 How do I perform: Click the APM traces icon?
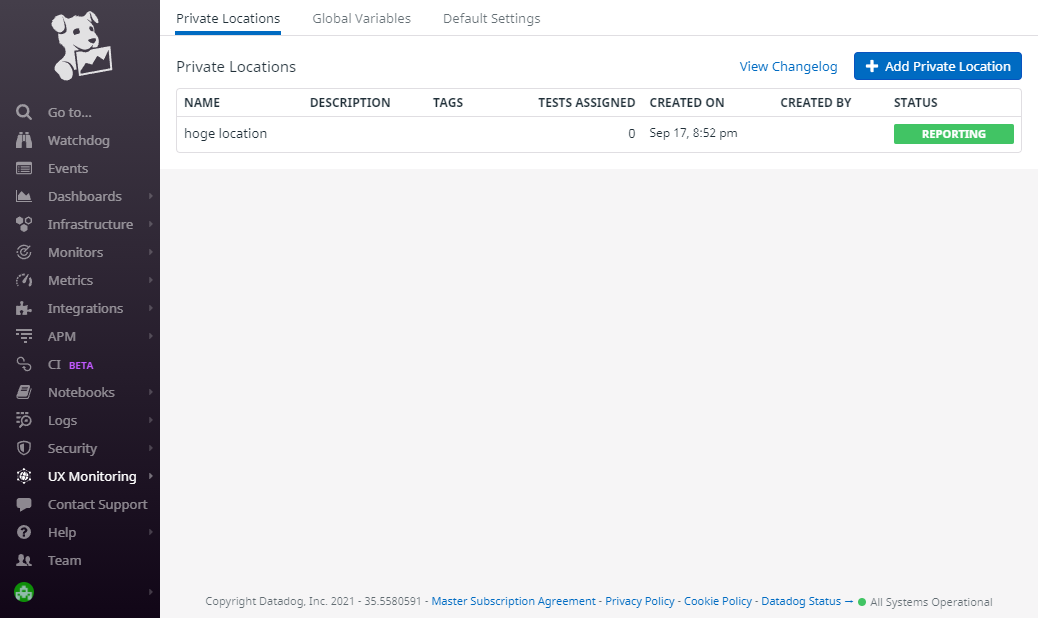pyautogui.click(x=24, y=336)
